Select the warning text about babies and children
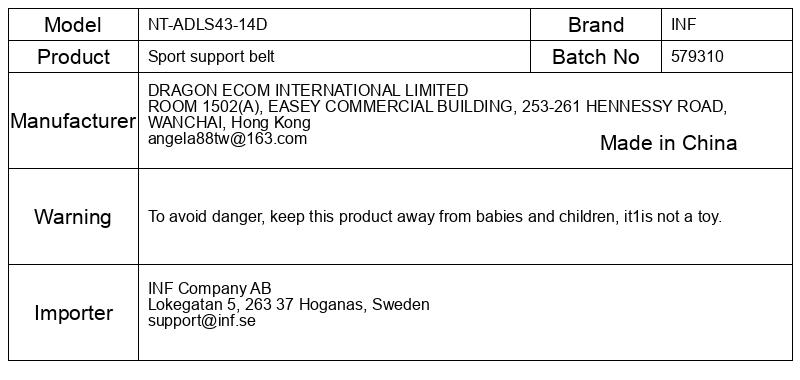Screen dimensions: 800x380 point(435,217)
